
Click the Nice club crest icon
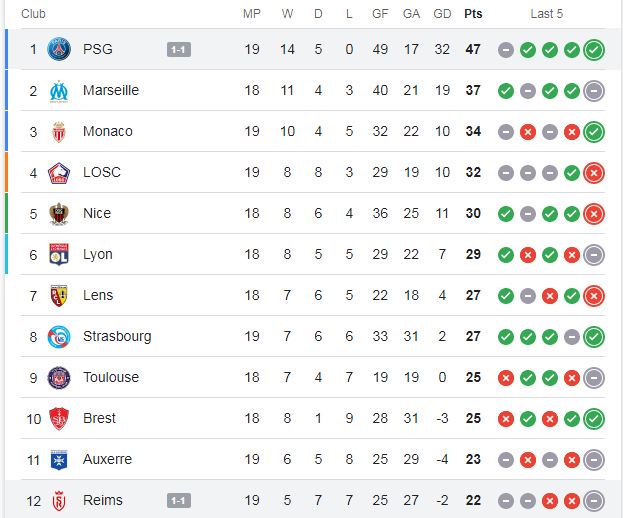[x=59, y=214]
